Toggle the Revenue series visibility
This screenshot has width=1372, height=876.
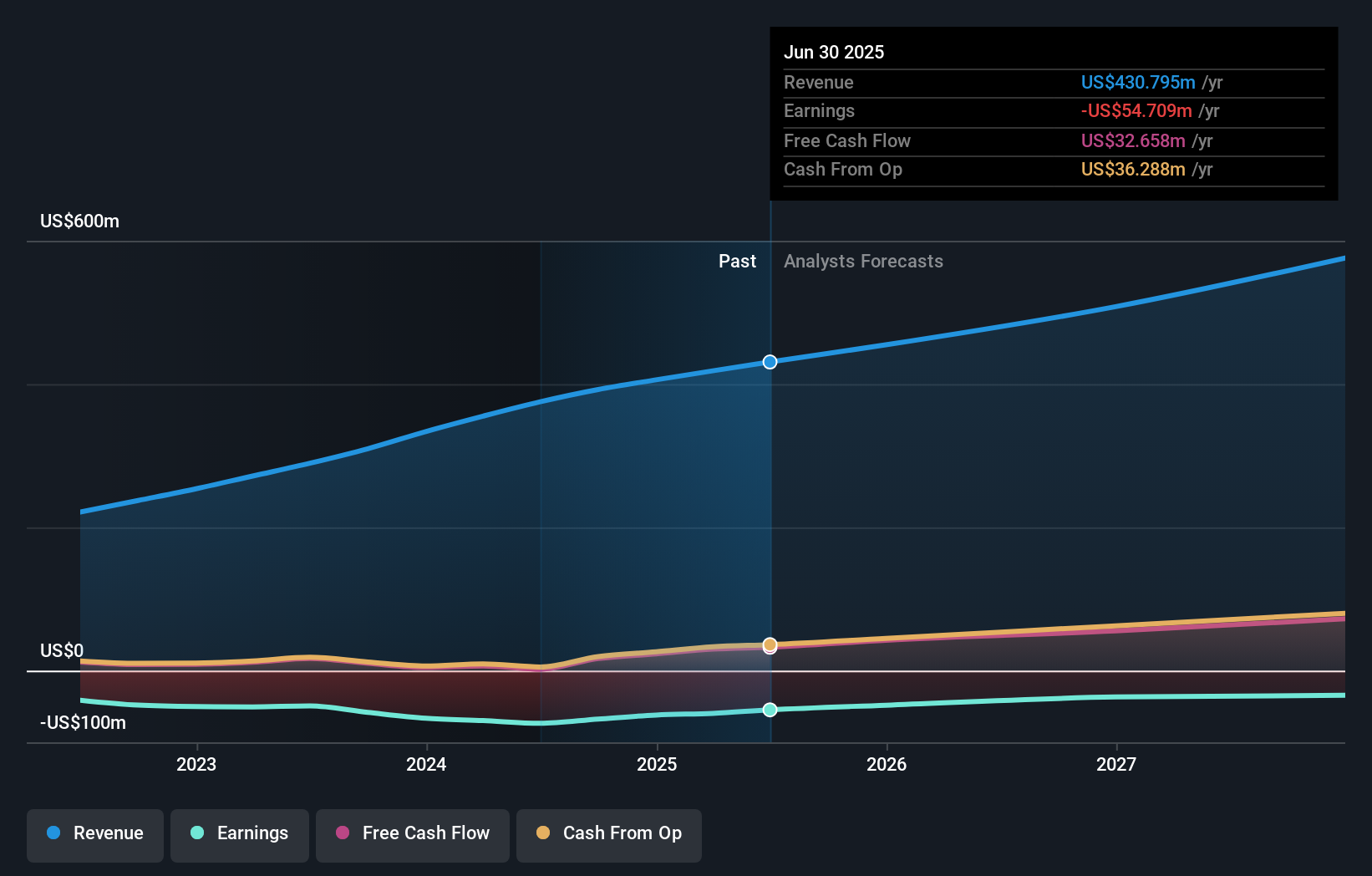click(x=94, y=833)
